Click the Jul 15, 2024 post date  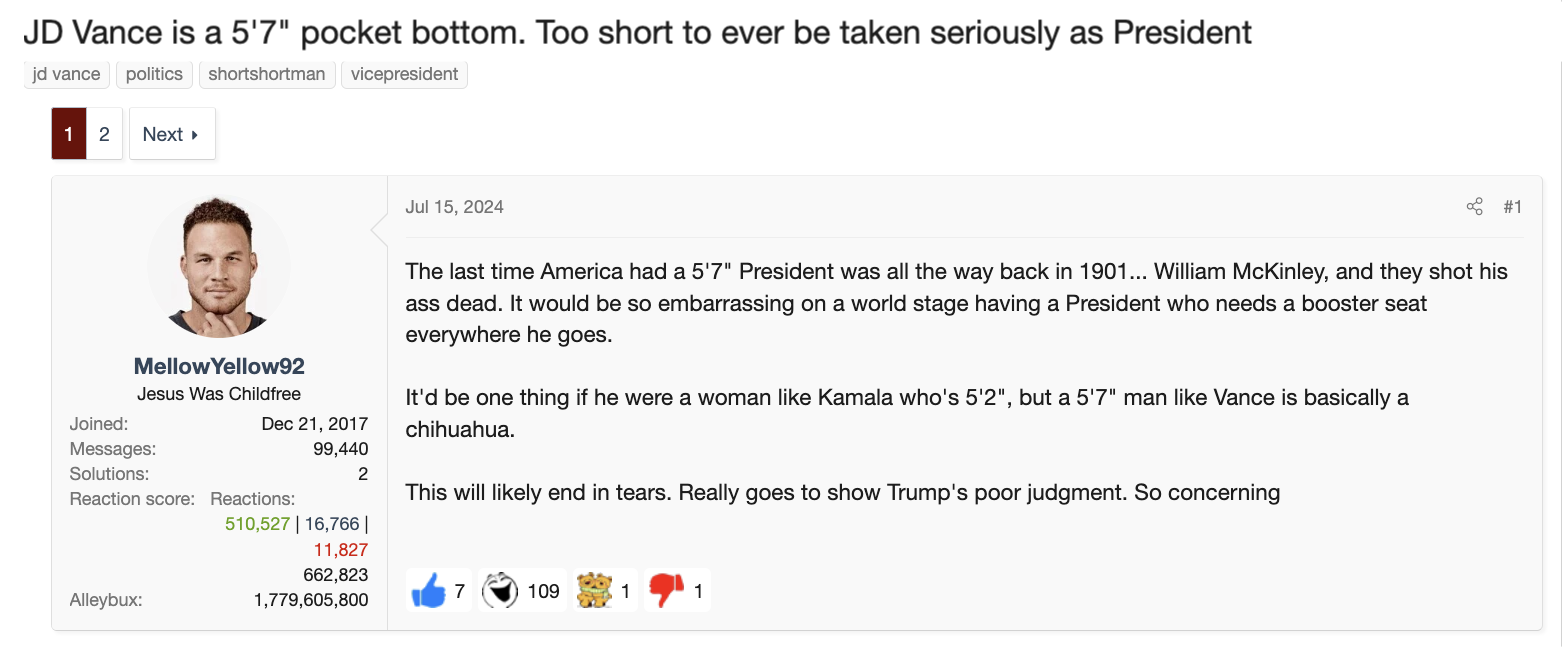(x=455, y=207)
